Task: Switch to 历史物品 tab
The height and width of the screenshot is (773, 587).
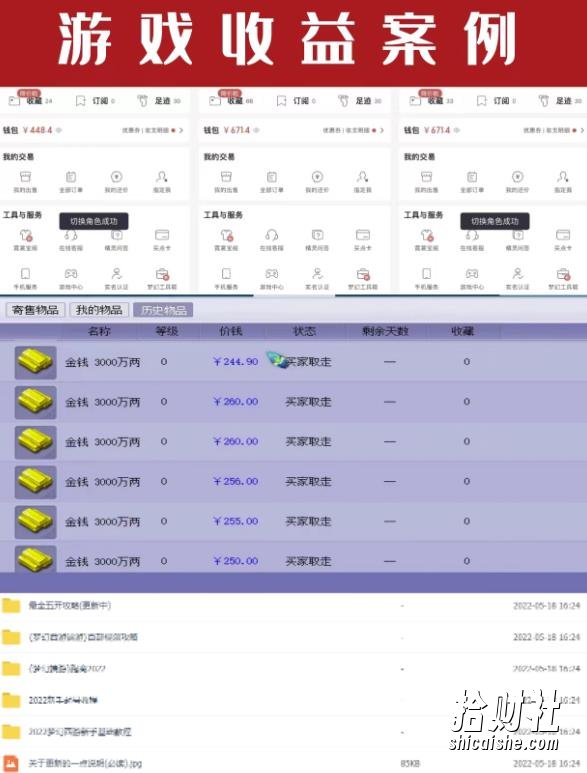Action: pyautogui.click(x=163, y=310)
